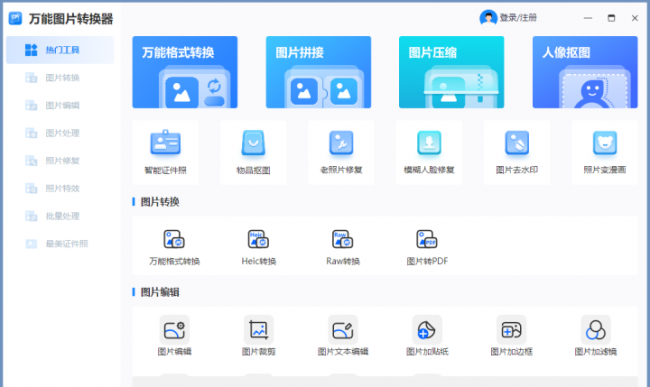Viewport: 650px width, 387px height.
Task: Open the 万能格式转换 banner card
Action: (185, 72)
